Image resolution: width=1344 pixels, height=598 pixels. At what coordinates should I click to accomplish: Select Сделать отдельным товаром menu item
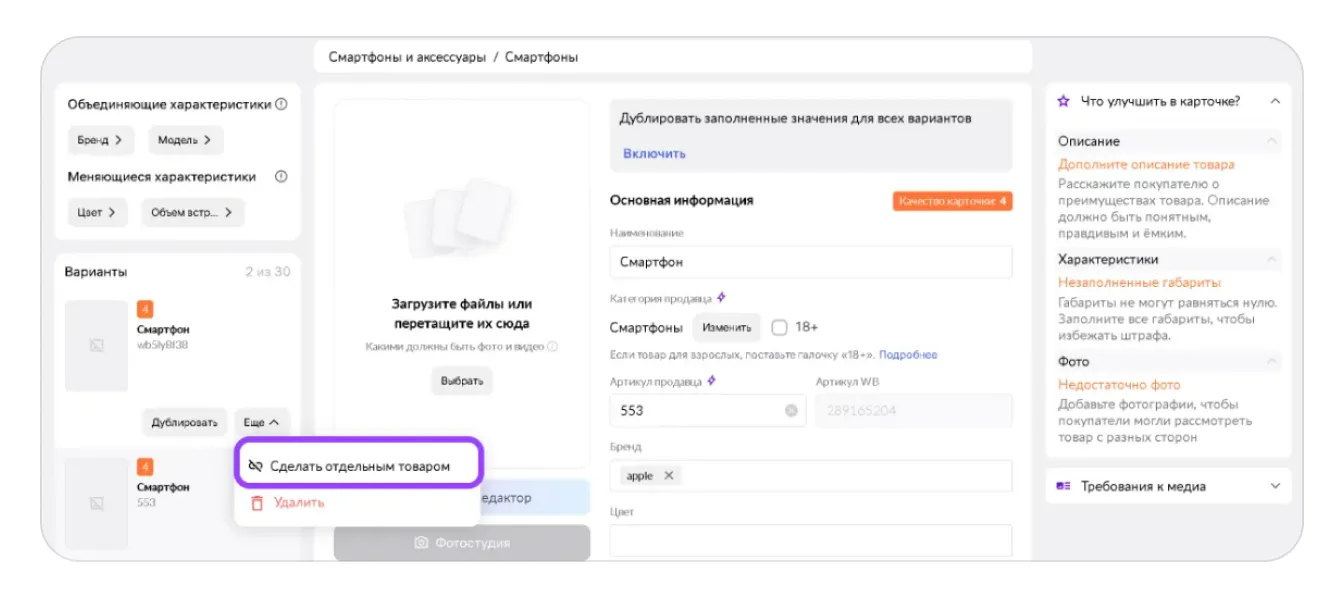coord(359,466)
